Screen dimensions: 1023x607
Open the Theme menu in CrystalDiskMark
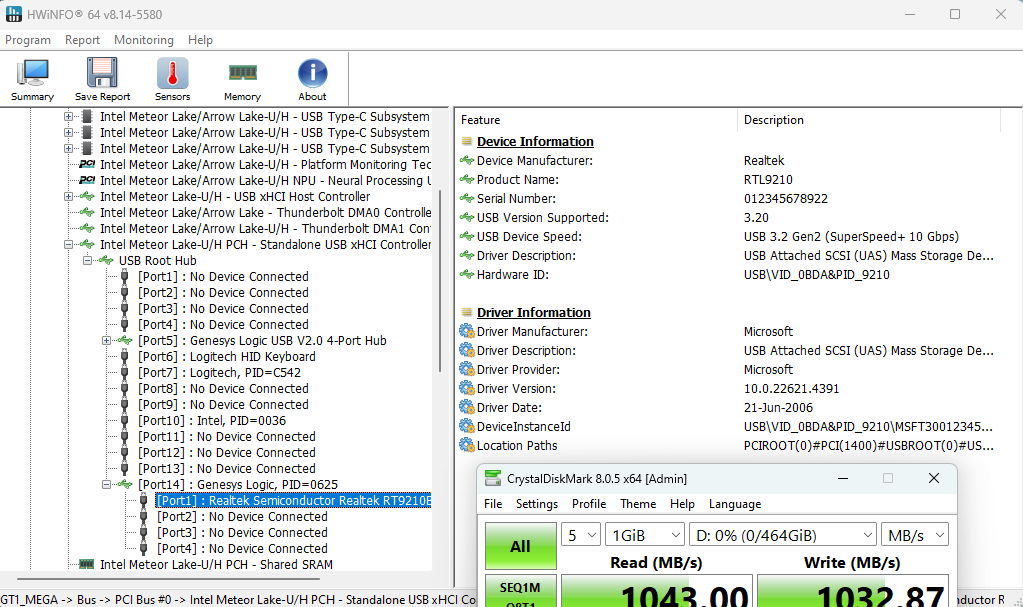638,504
